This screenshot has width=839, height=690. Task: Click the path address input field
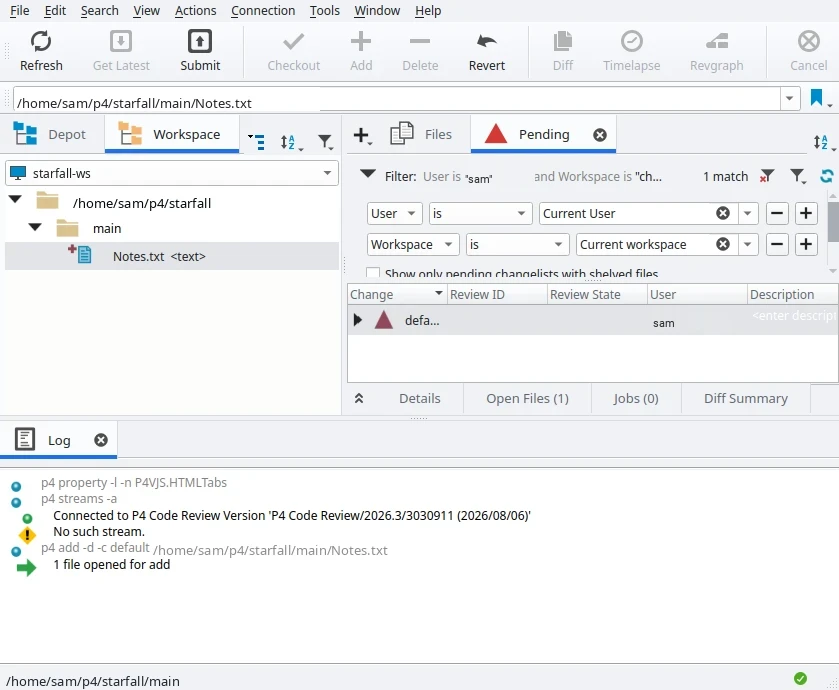click(x=396, y=99)
